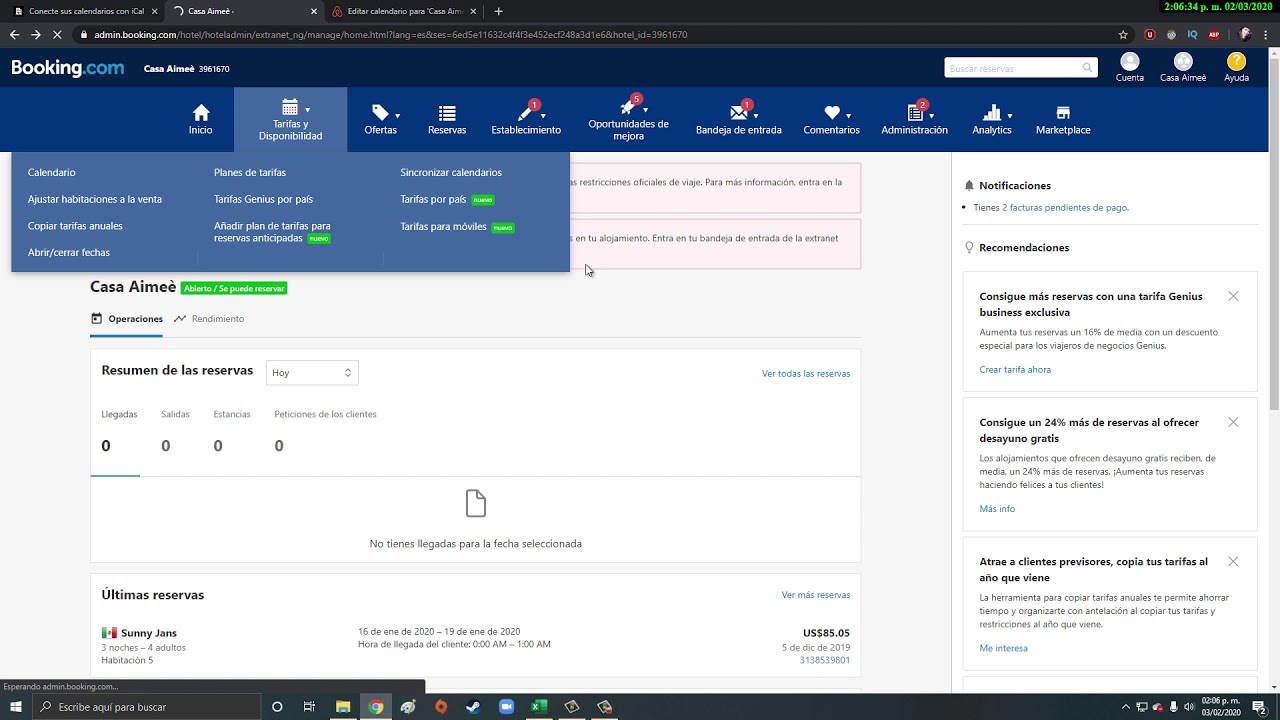1280x720 pixels.
Task: Open the Hoy date selector dropdown
Action: (312, 372)
